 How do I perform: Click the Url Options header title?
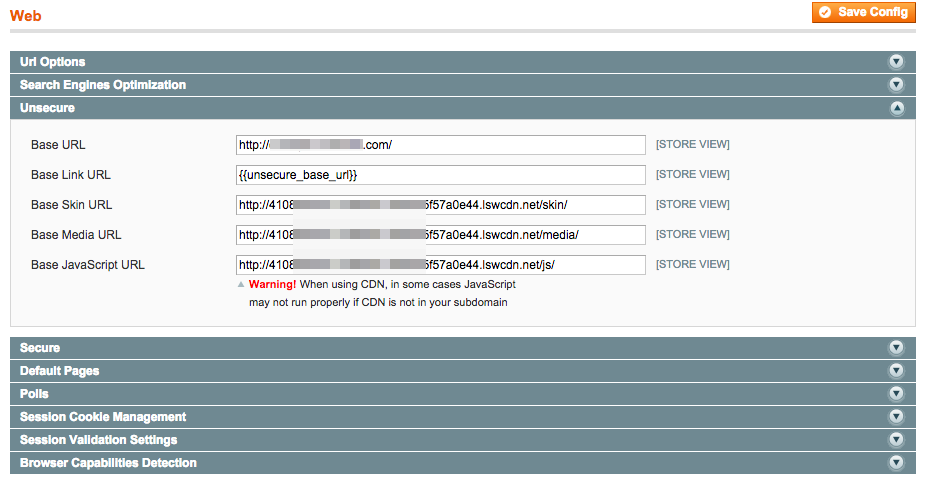(x=52, y=62)
